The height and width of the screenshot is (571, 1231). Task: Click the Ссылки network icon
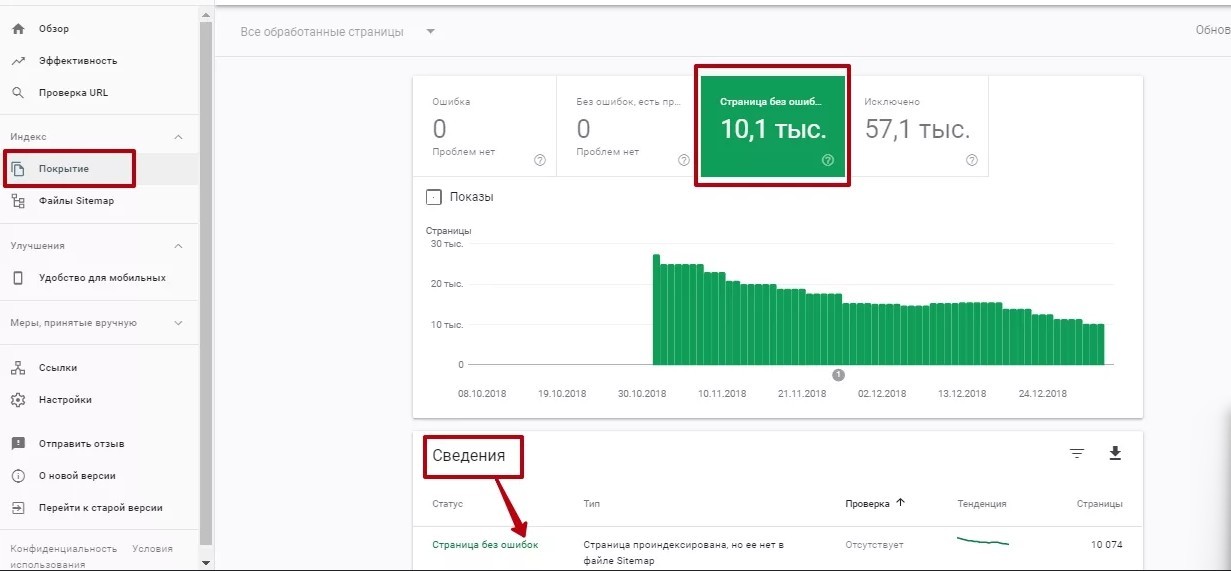[x=17, y=368]
